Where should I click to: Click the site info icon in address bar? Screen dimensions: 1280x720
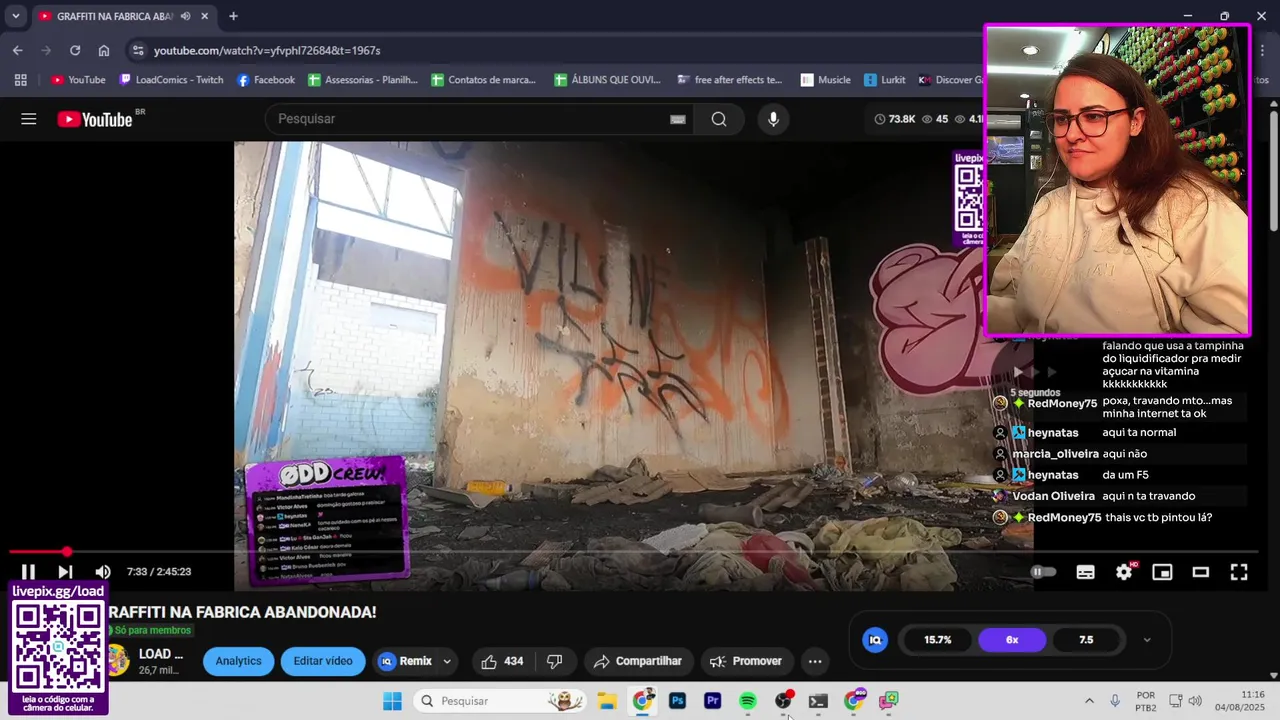(138, 50)
